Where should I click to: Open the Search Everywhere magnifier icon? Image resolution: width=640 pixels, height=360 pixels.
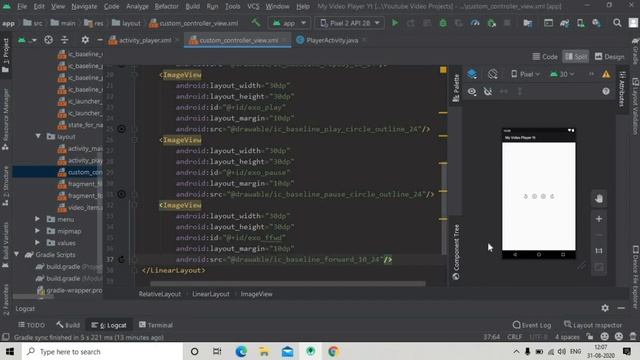617,23
